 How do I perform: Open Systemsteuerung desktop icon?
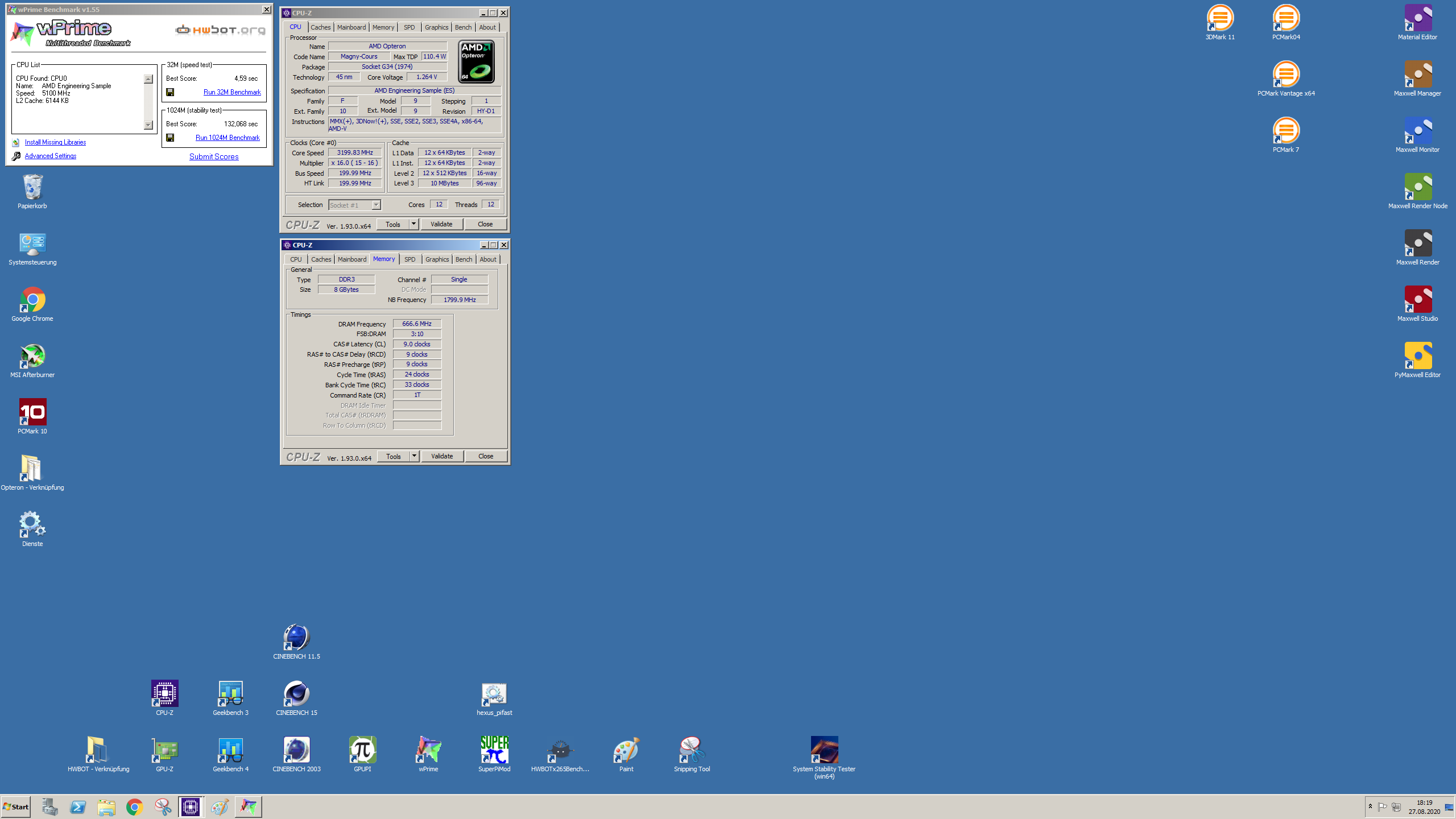[x=32, y=248]
